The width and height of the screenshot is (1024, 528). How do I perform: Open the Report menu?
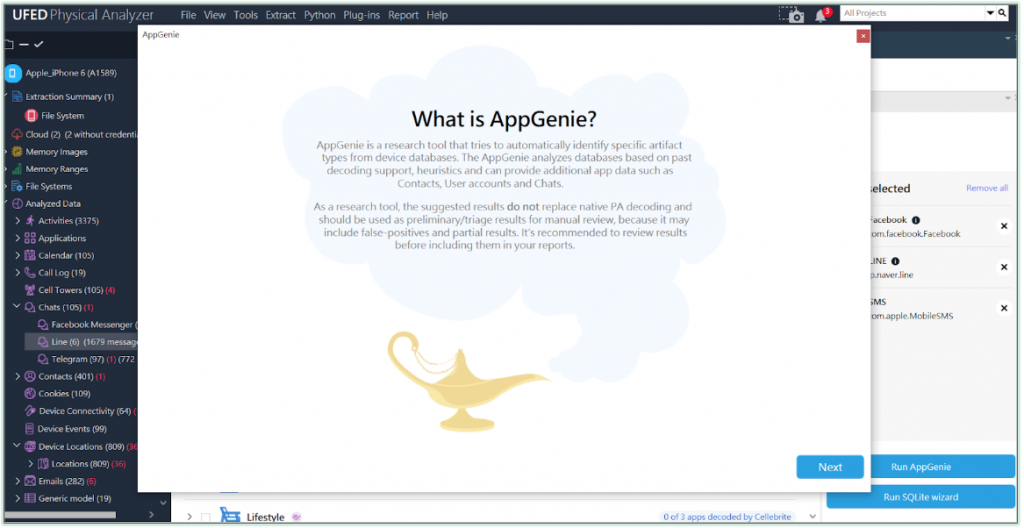coord(404,15)
